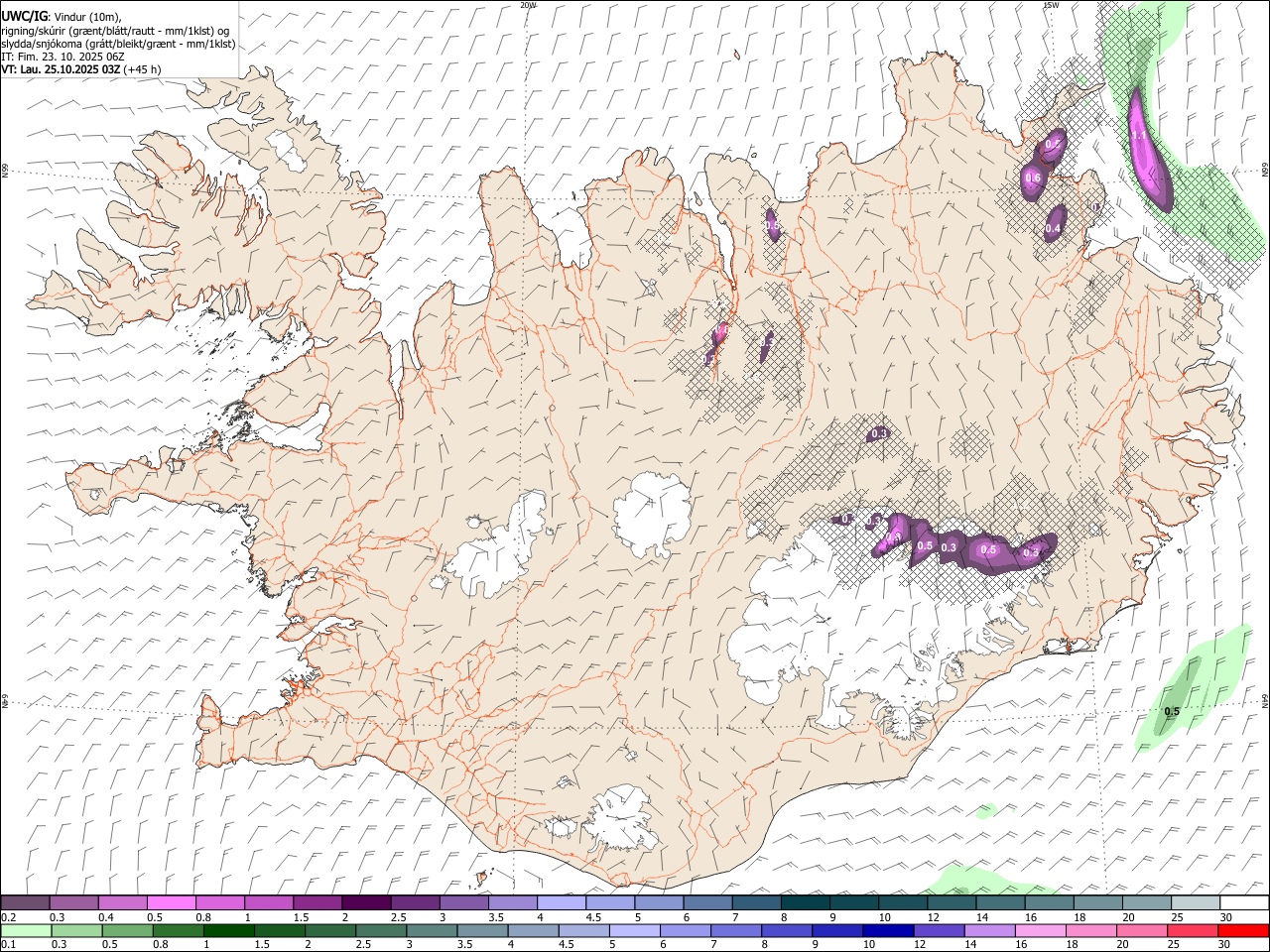Click the '20W' longitude label at top
Viewport: 1270px width, 952px height.
point(528,5)
